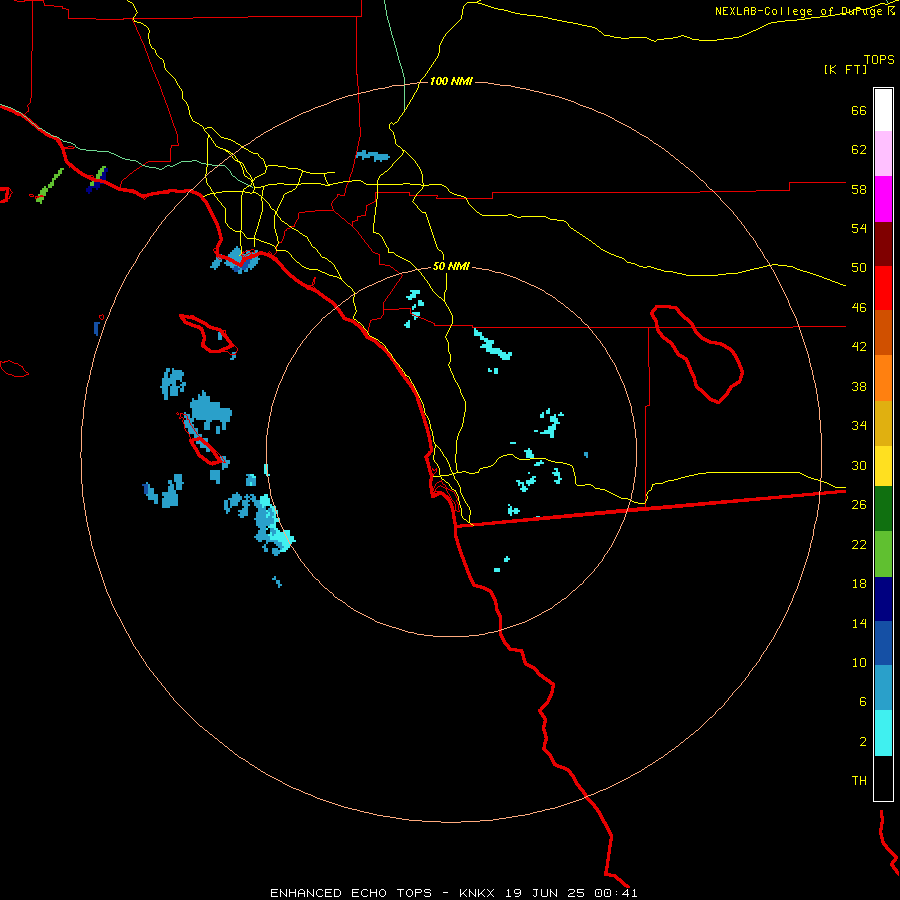
Task: Click the 2 legend value
Action: 863,742
